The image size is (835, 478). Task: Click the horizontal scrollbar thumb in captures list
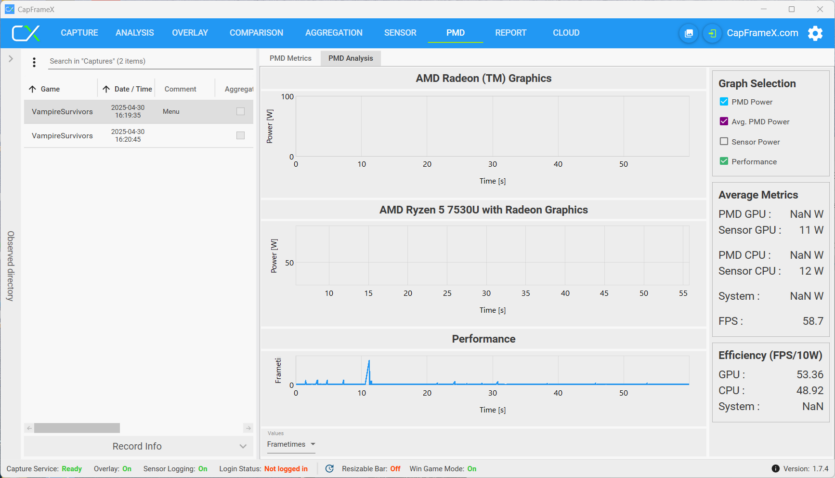click(77, 428)
